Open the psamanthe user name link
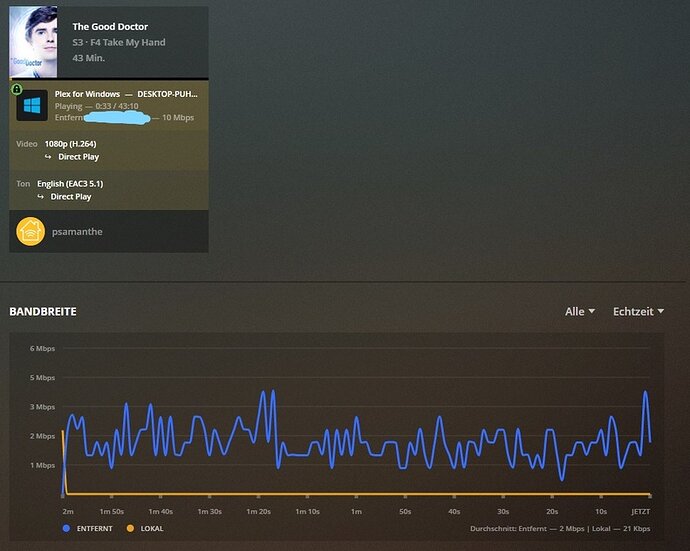Image resolution: width=690 pixels, height=551 pixels. click(77, 231)
